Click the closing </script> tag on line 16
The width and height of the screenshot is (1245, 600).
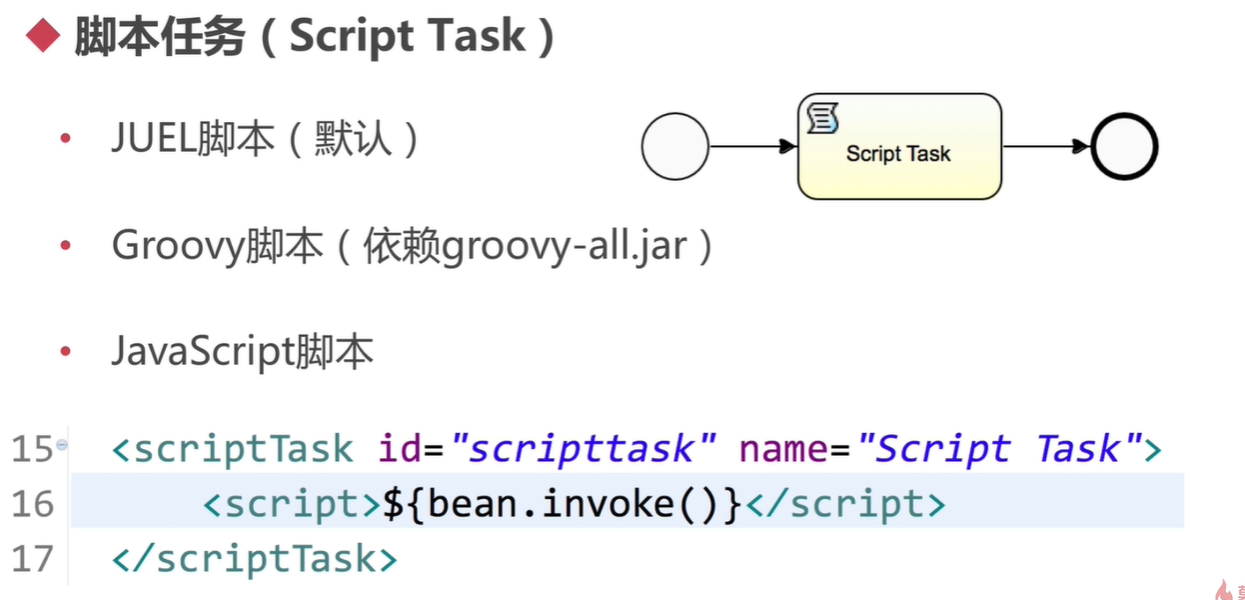(x=845, y=504)
